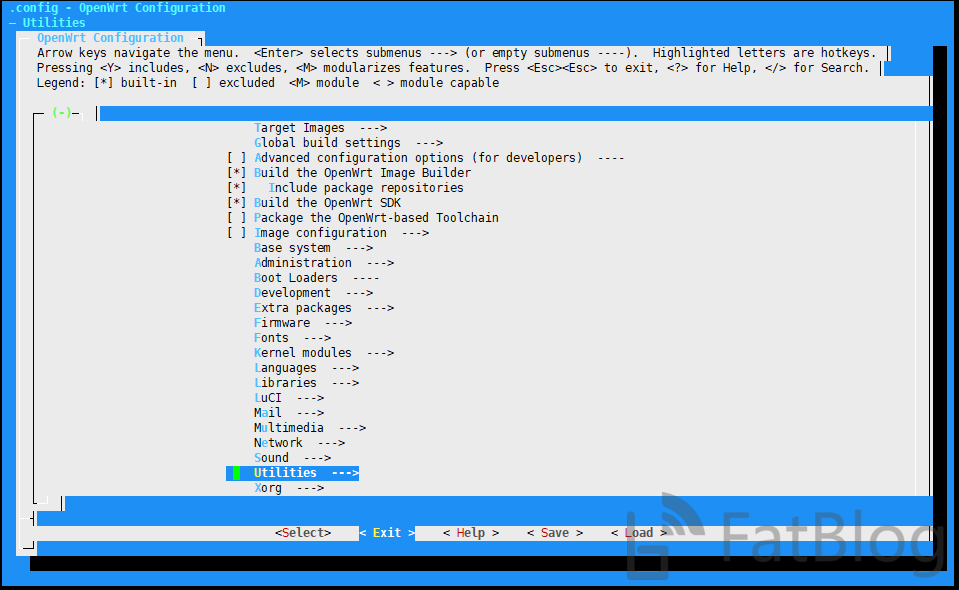This screenshot has width=959, height=590.
Task: Click the Select button
Action: click(303, 533)
